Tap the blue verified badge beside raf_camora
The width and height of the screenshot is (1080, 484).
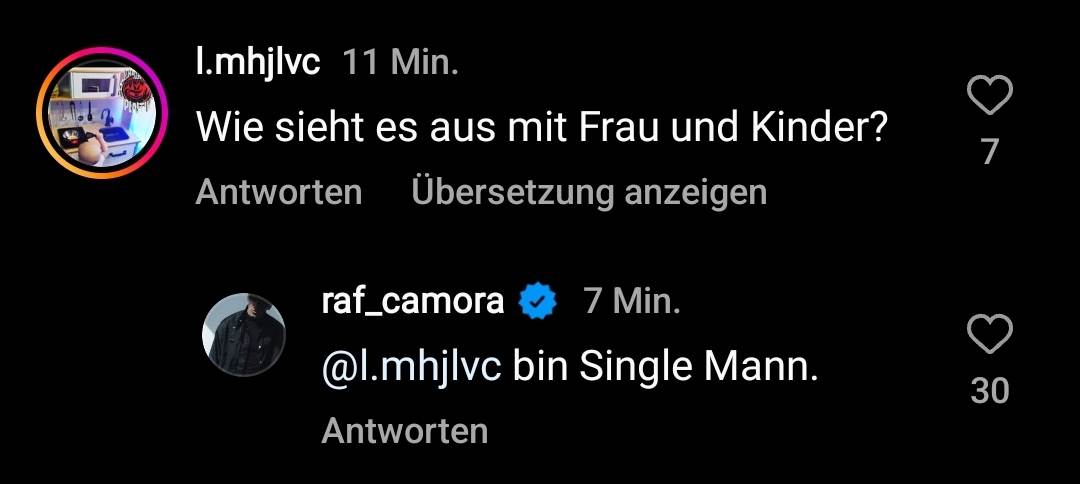(x=539, y=301)
